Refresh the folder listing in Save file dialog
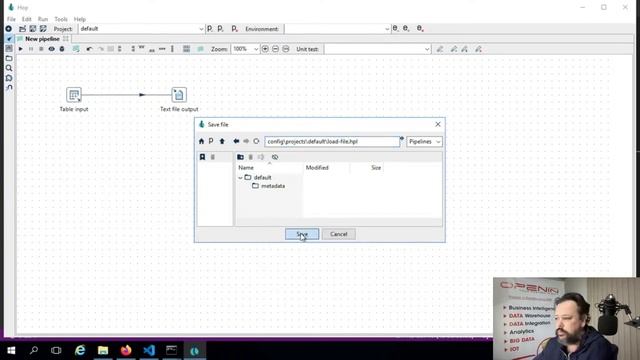The image size is (640, 360). (256, 141)
